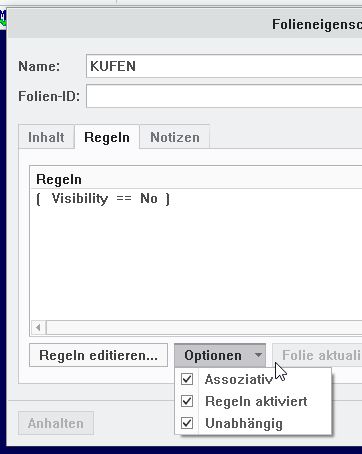This screenshot has height=454, width=362.
Task: Click the greyed-out Anhalten button
Action: click(56, 423)
